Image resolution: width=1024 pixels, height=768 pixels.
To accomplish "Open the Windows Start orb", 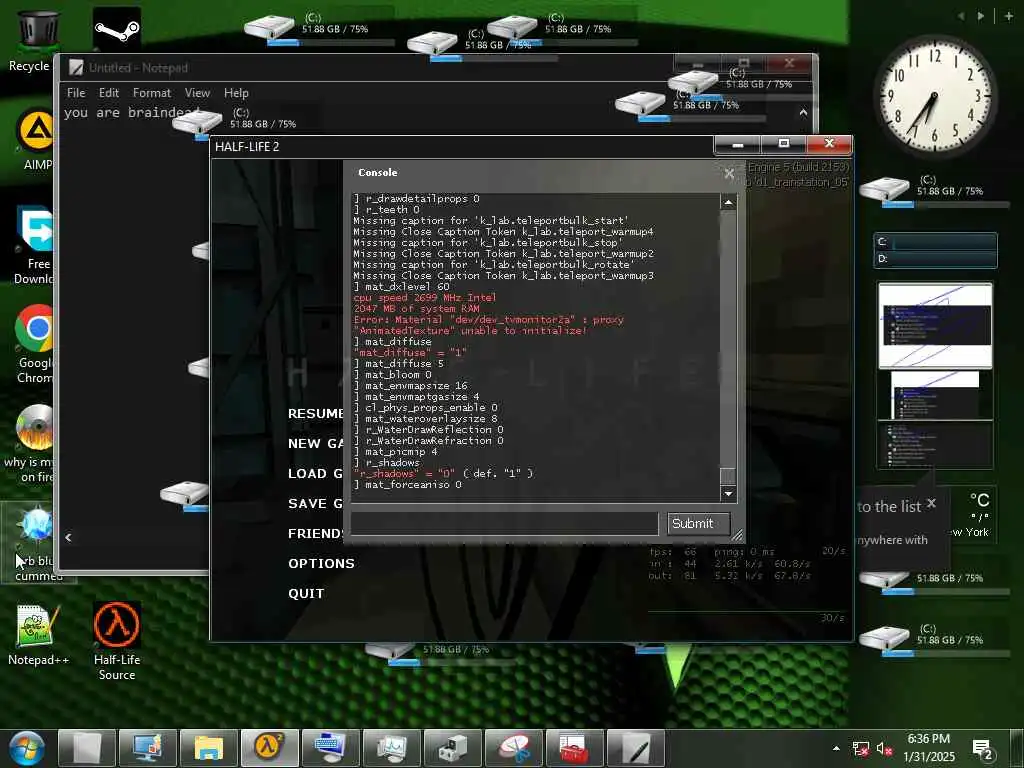I will point(26,748).
